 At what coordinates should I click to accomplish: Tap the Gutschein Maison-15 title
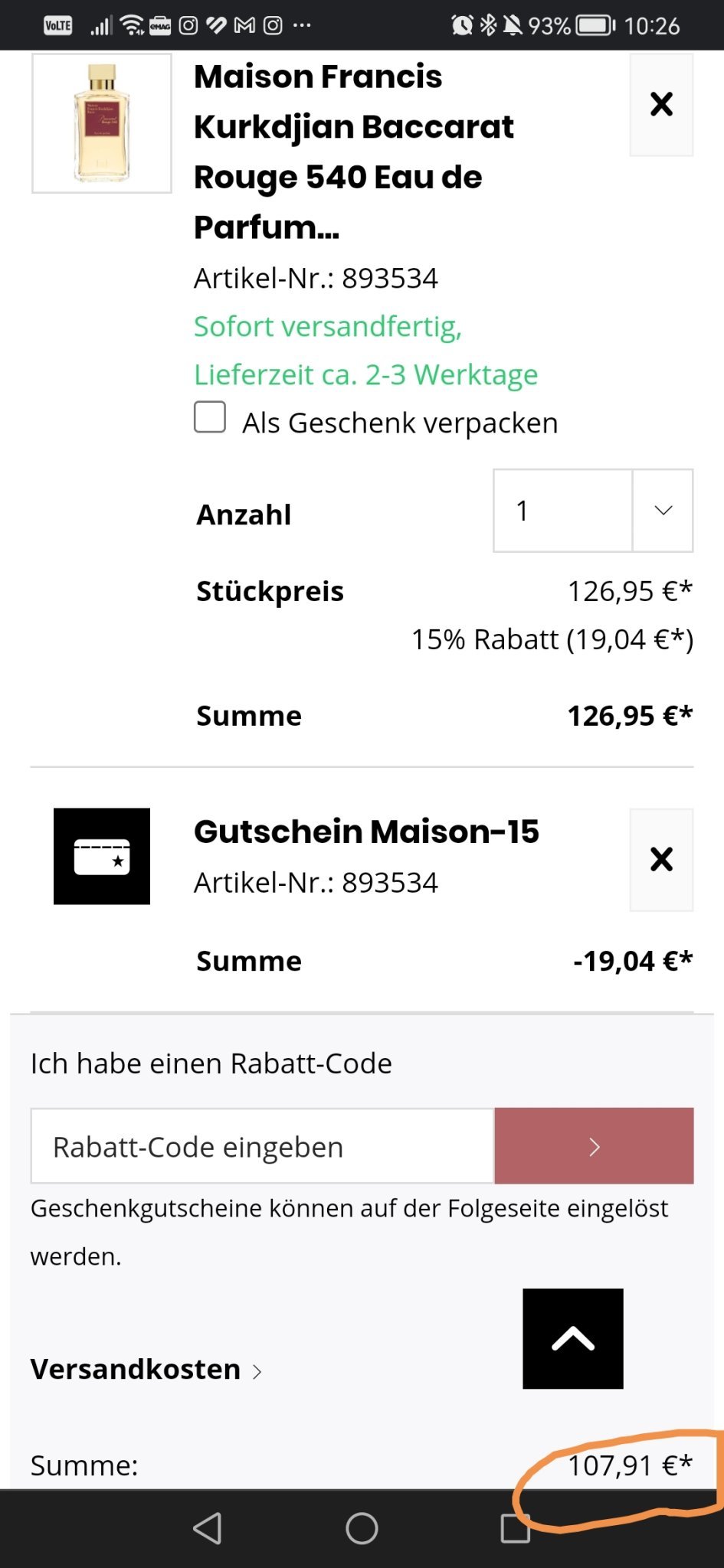point(366,831)
